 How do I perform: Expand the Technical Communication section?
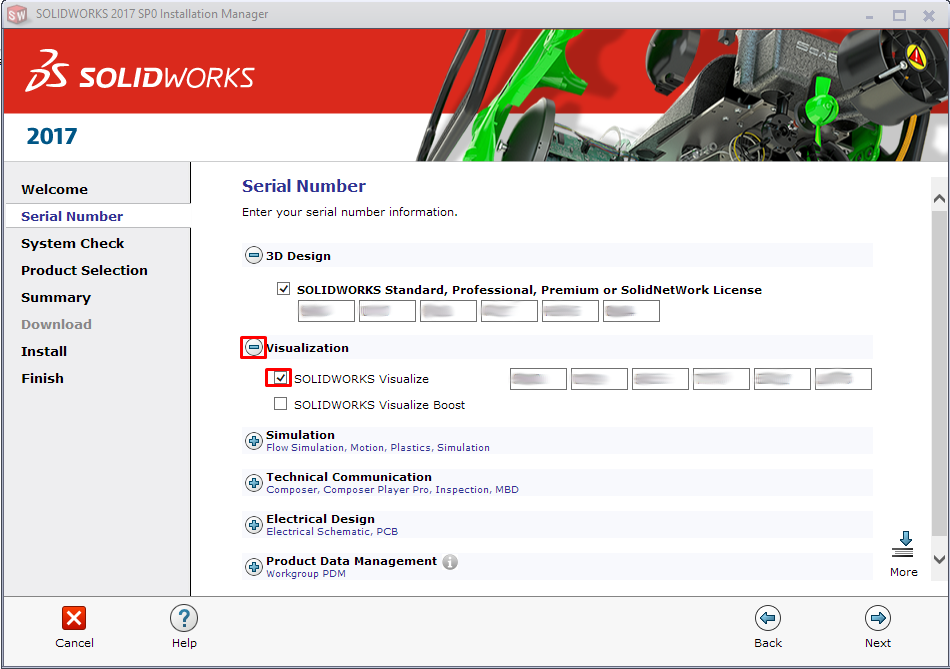click(254, 483)
